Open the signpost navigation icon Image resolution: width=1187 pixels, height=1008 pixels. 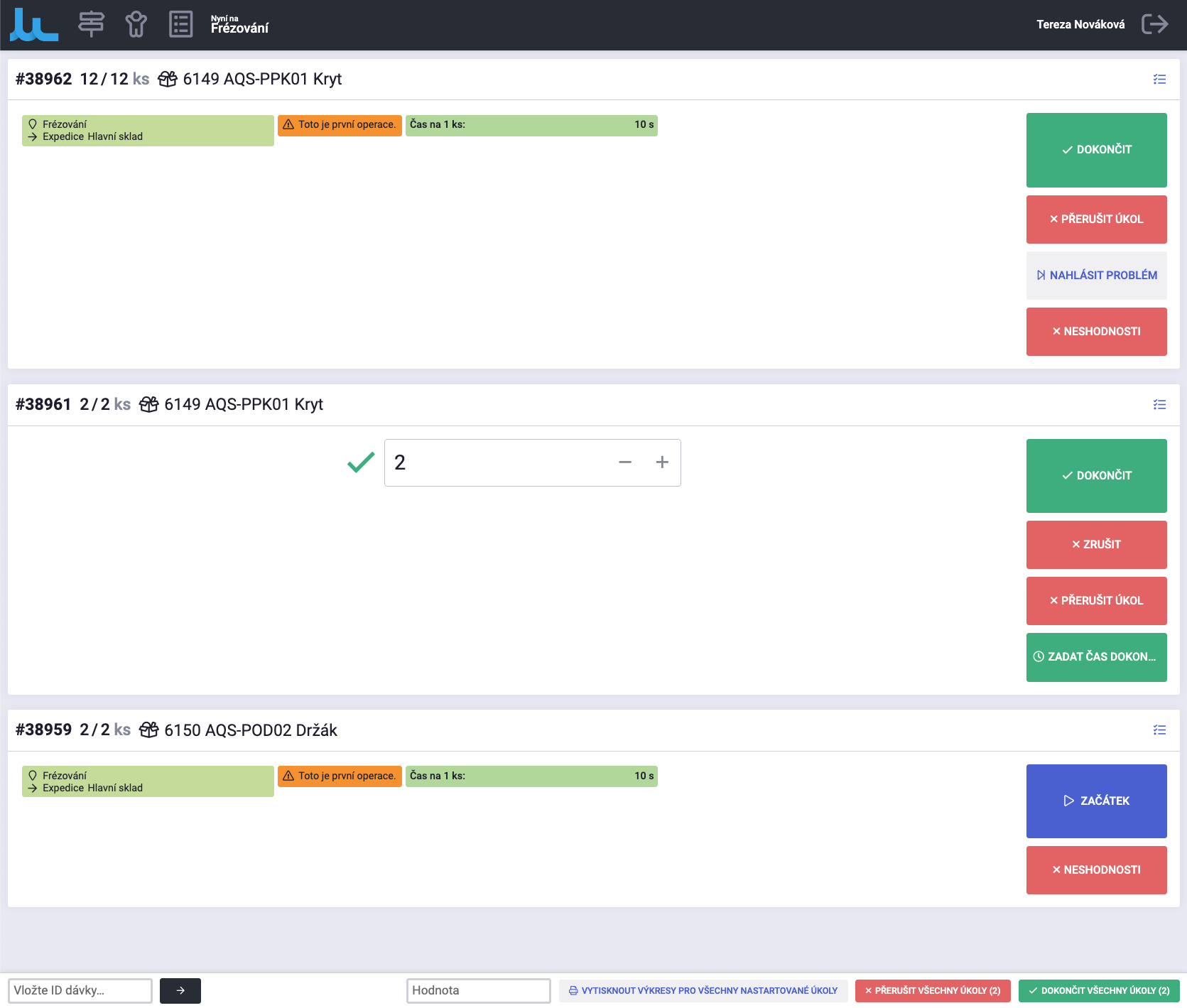coord(91,24)
